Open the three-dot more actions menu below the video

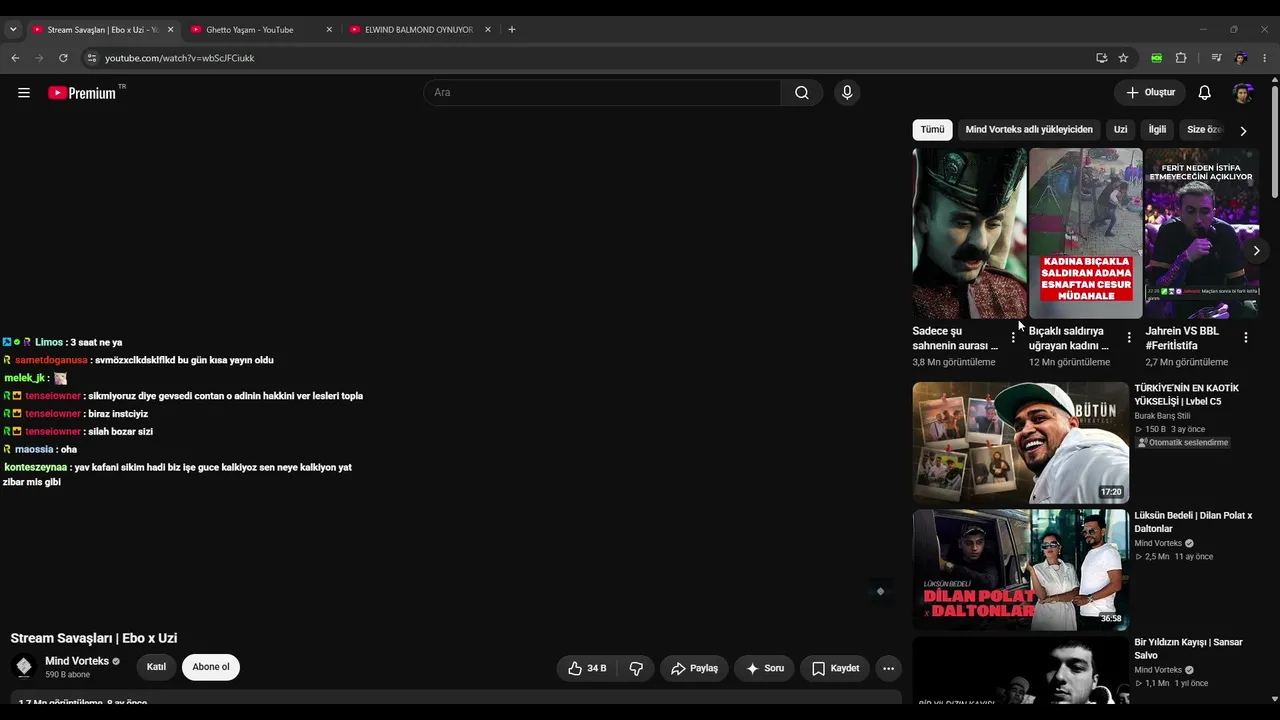tap(888, 668)
